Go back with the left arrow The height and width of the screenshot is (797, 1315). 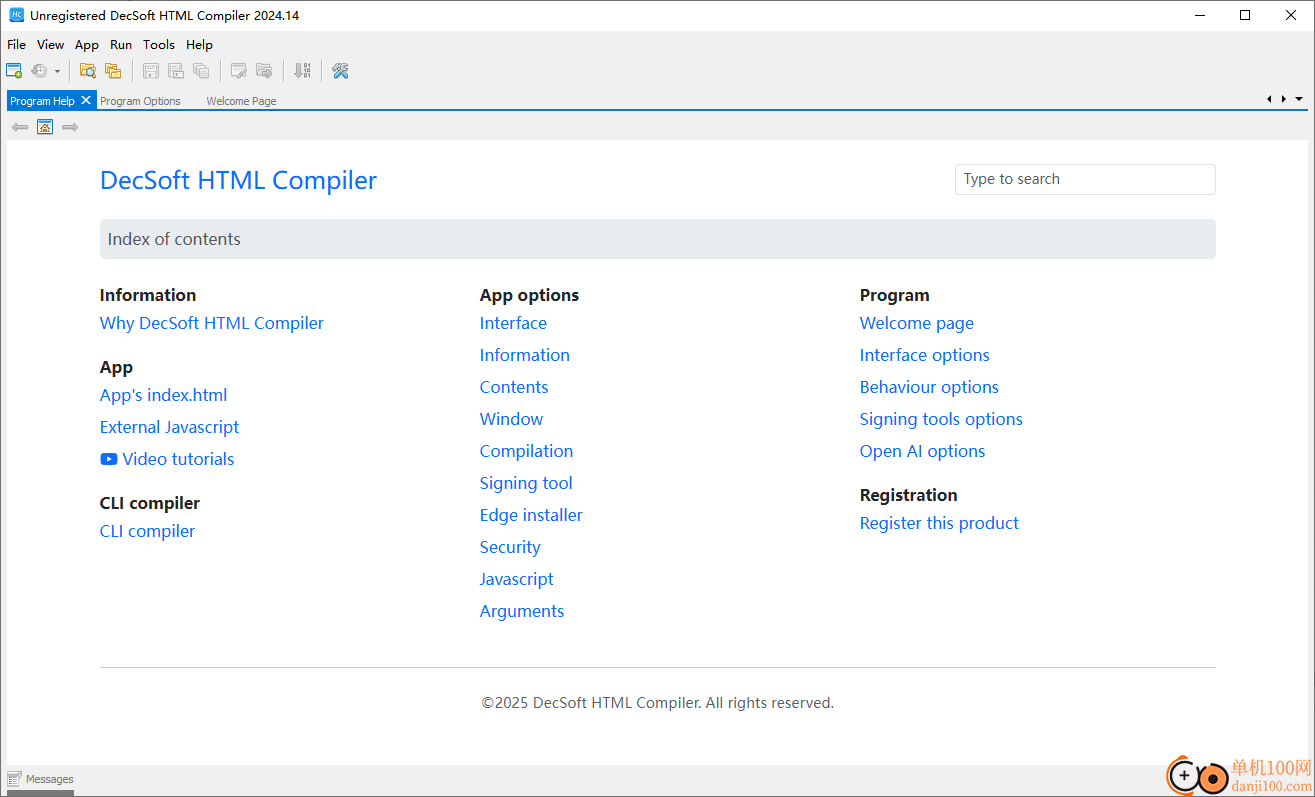click(19, 127)
